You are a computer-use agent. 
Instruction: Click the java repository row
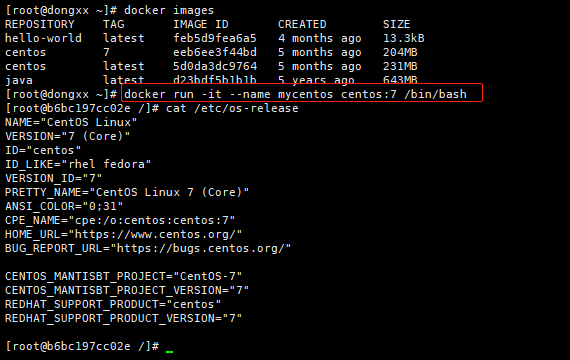pos(211,80)
